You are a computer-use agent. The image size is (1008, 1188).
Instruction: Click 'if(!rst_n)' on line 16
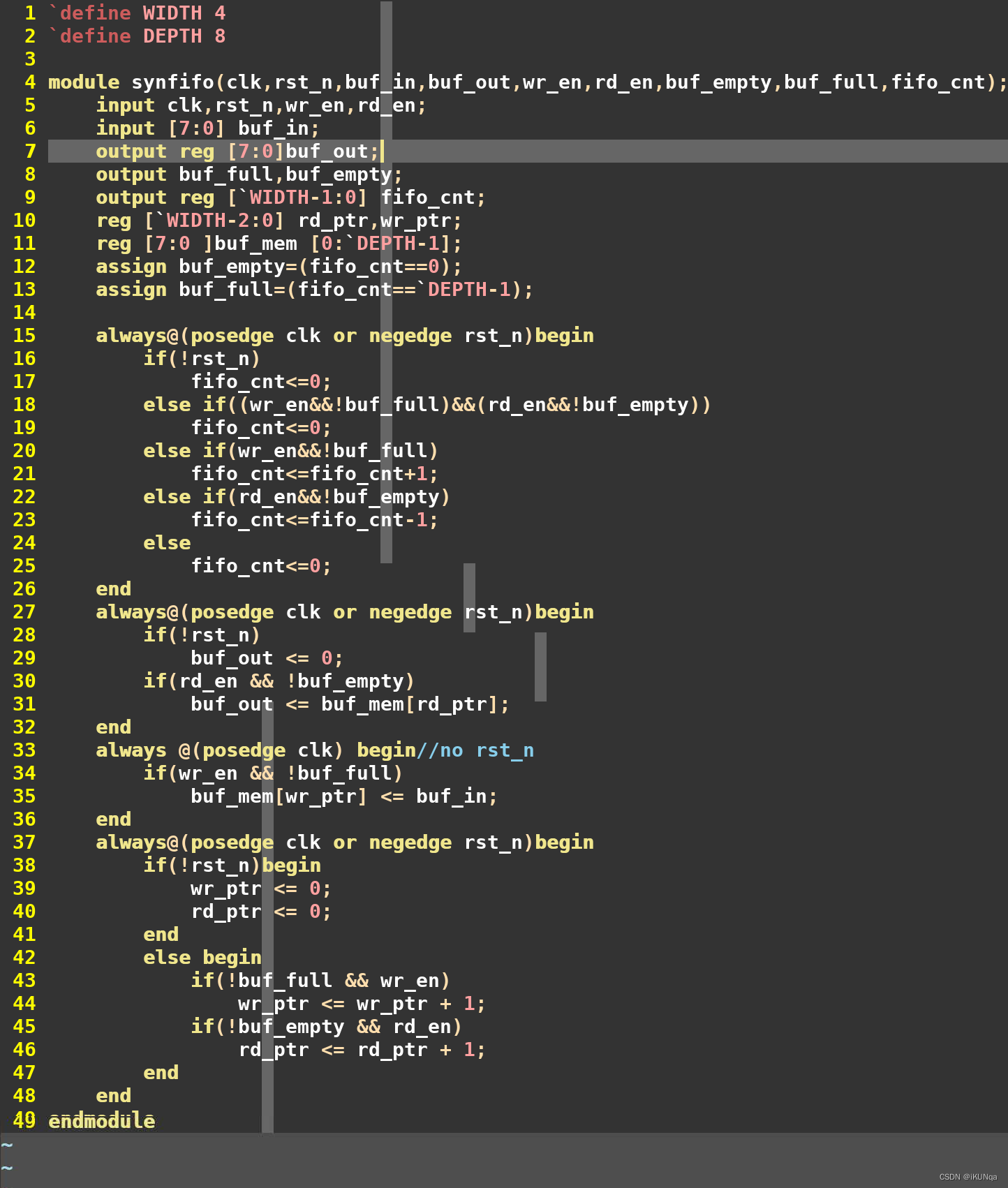(x=202, y=359)
